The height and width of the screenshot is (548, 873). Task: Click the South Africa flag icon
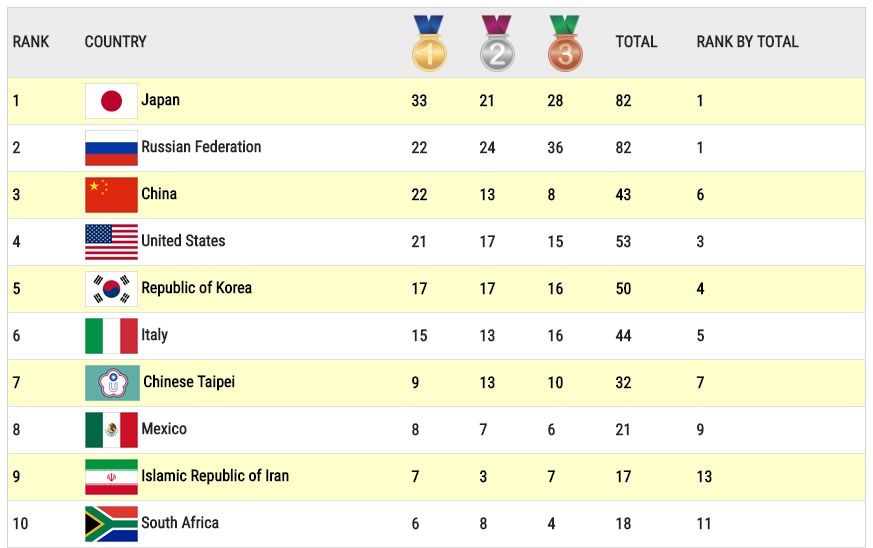[111, 523]
